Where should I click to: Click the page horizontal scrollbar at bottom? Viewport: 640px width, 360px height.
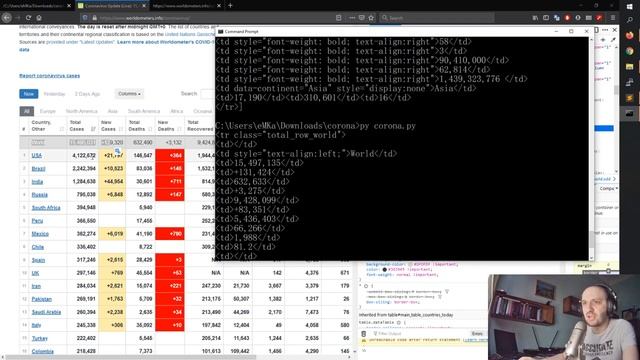click(x=131, y=357)
